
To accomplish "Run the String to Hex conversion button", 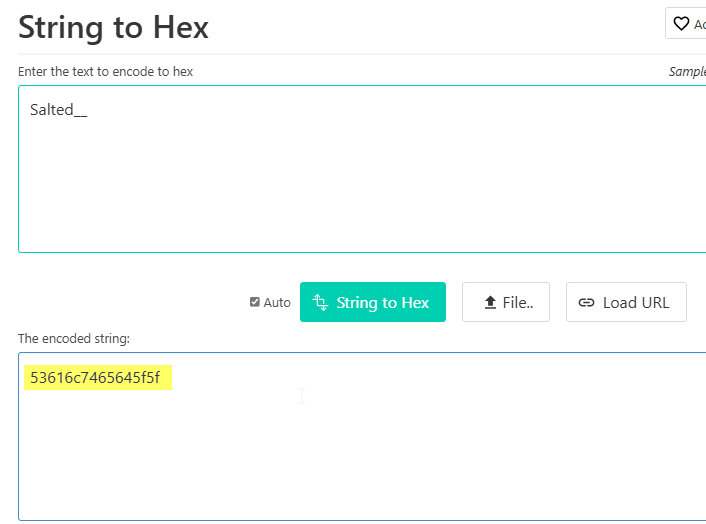I will pyautogui.click(x=373, y=302).
